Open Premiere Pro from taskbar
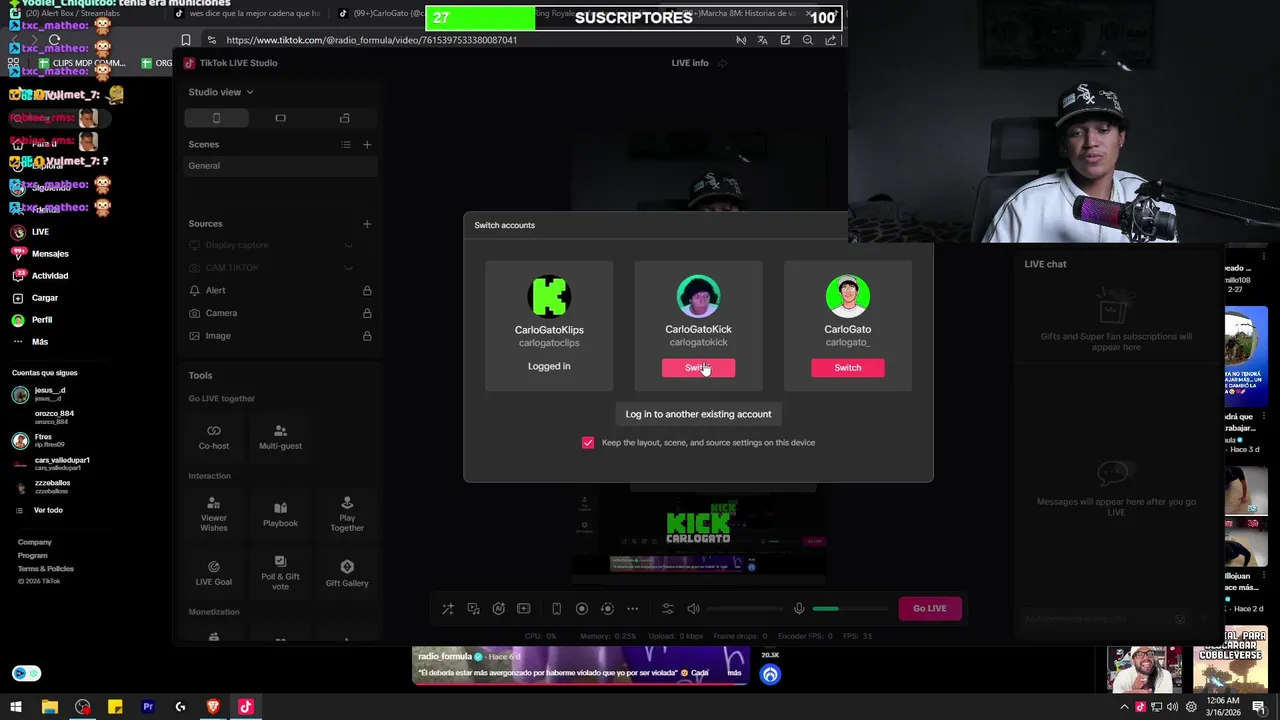 tap(148, 707)
